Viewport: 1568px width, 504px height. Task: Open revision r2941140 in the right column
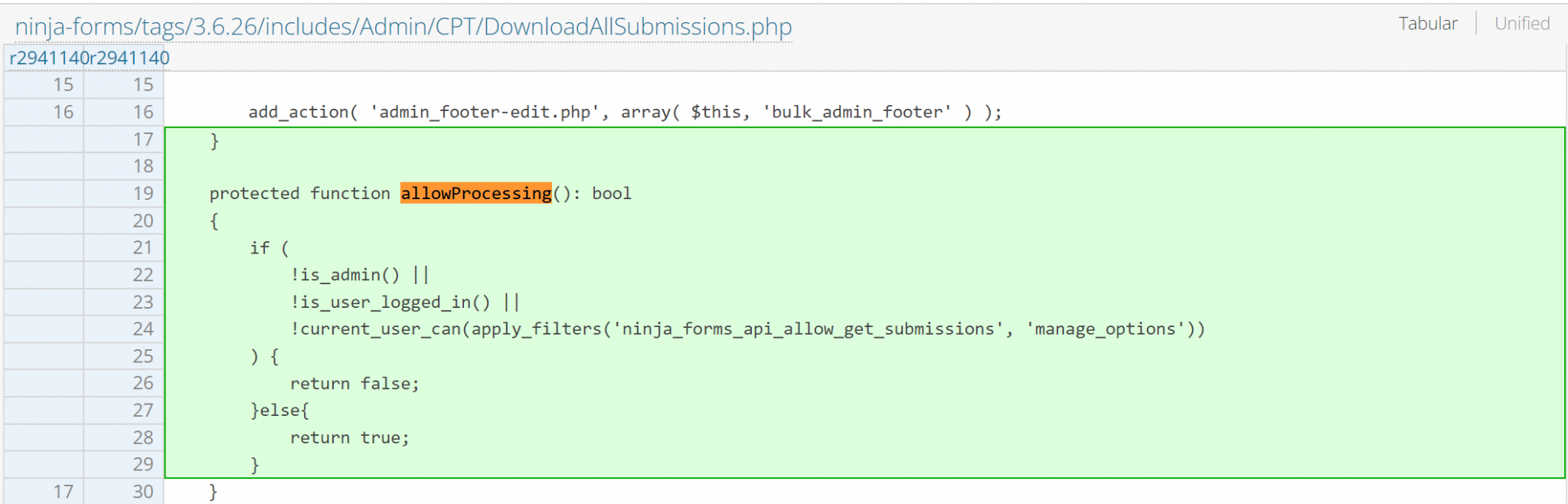[126, 57]
